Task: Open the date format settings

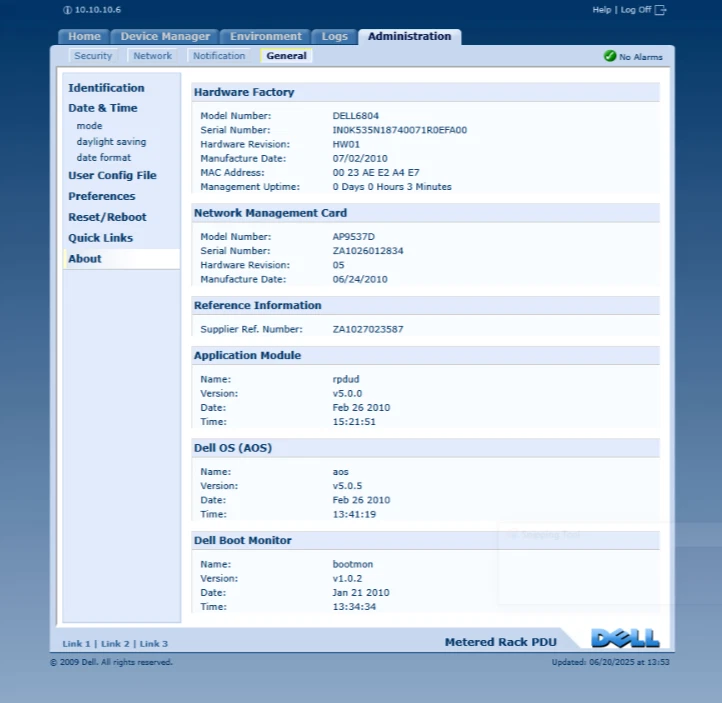Action: tap(104, 157)
